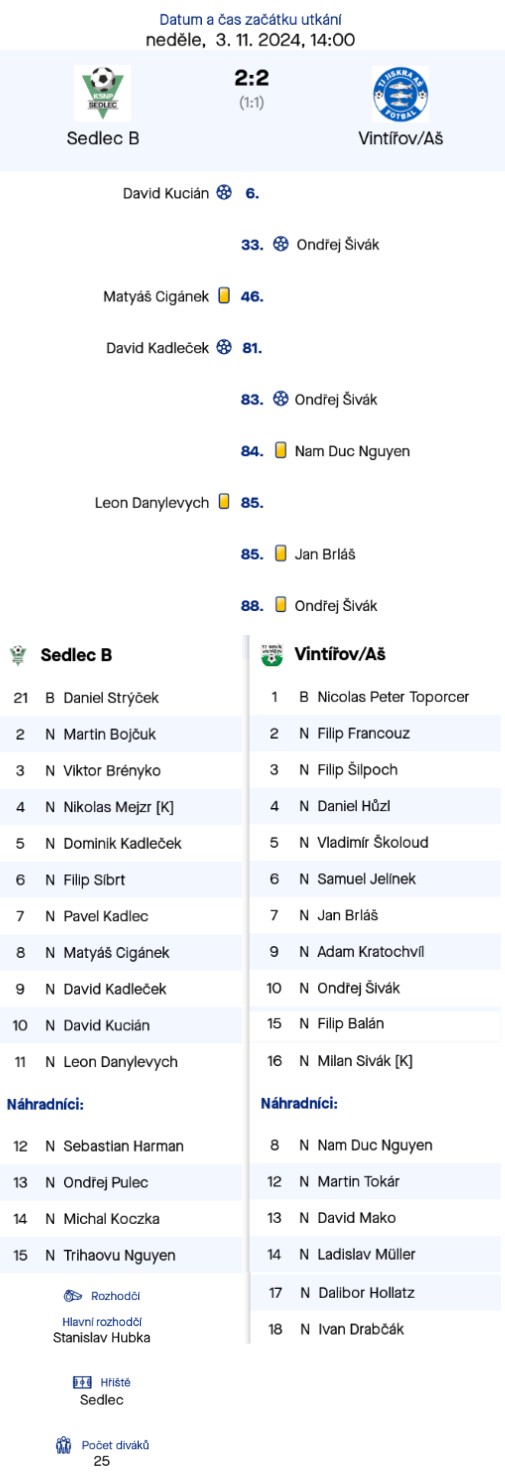This screenshot has height=1475, width=505.
Task: Open the Vintířov/Aš team name link in header
Action: pyautogui.click(x=401, y=139)
